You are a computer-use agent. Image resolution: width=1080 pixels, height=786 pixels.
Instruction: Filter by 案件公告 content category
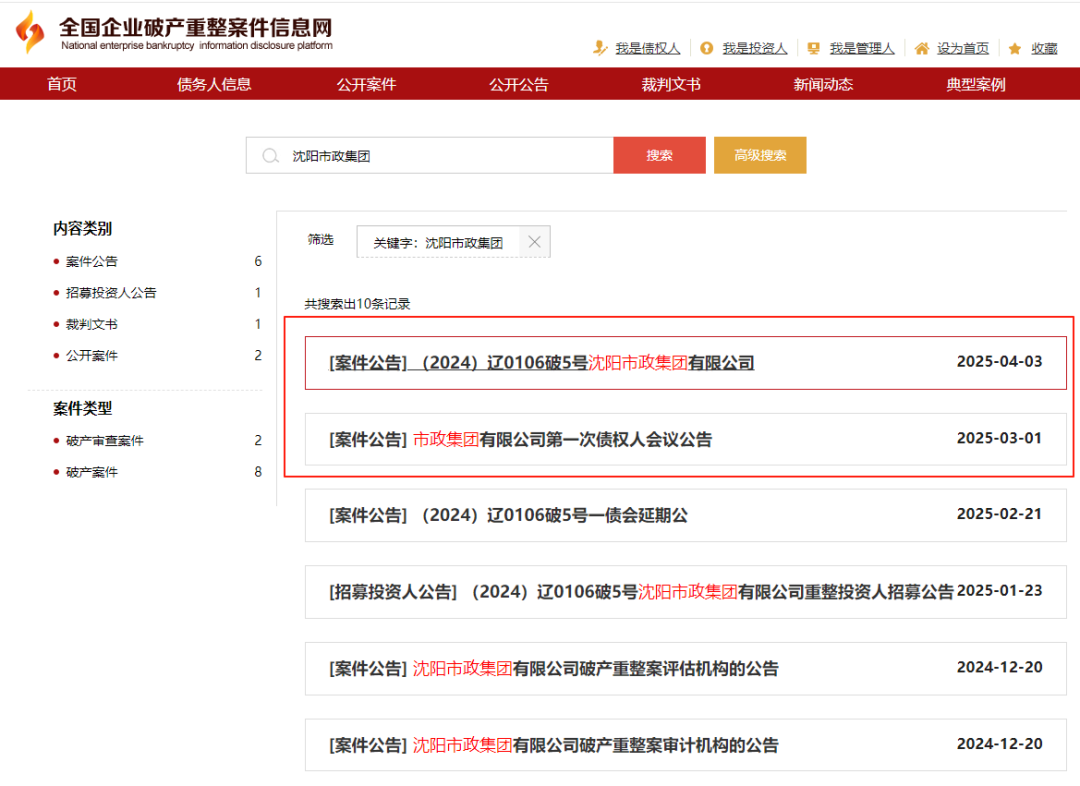(92, 262)
